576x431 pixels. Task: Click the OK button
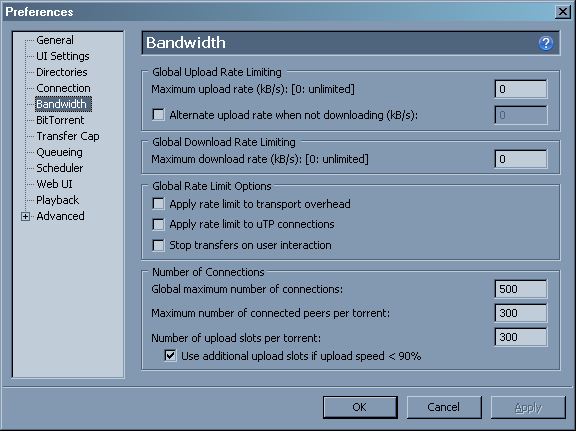[x=360, y=407]
